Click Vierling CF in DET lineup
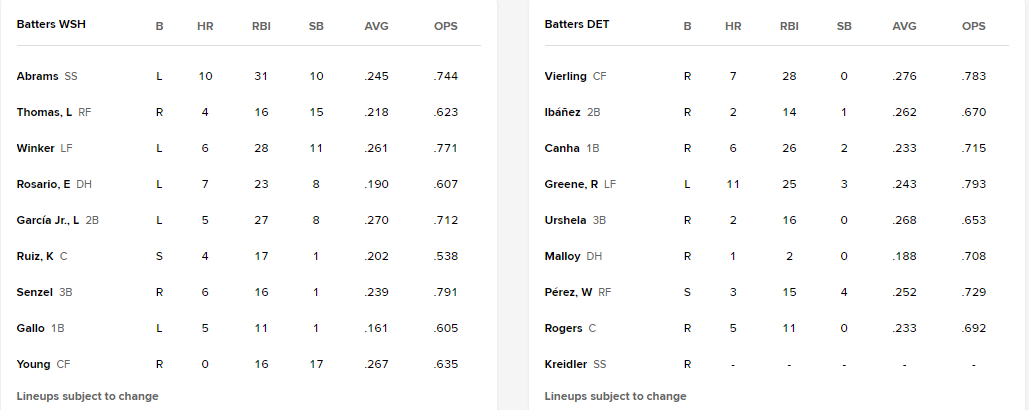 tap(566, 76)
